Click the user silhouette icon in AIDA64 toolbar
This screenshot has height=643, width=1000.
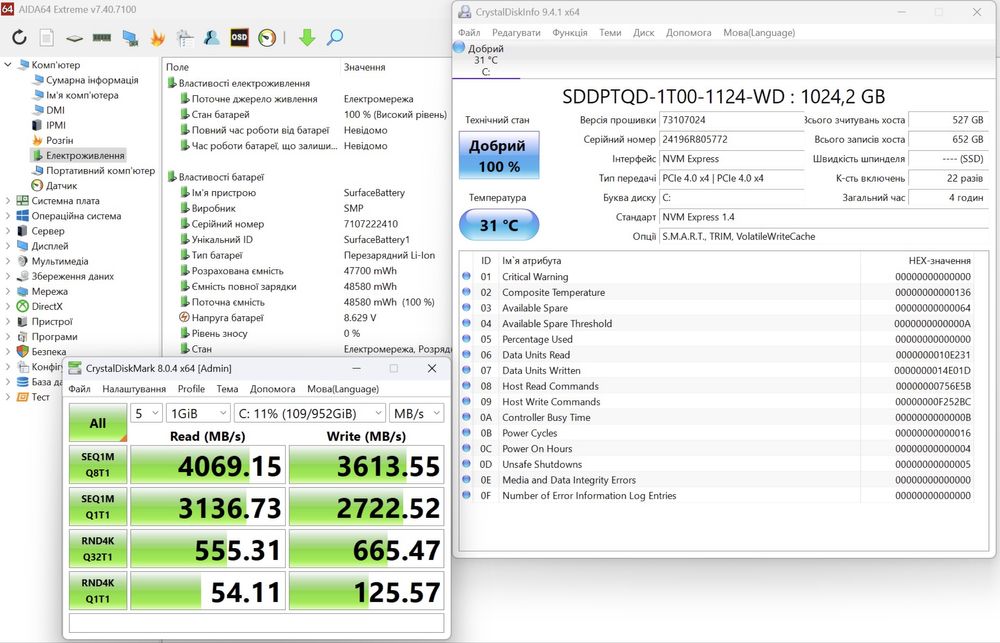(212, 38)
